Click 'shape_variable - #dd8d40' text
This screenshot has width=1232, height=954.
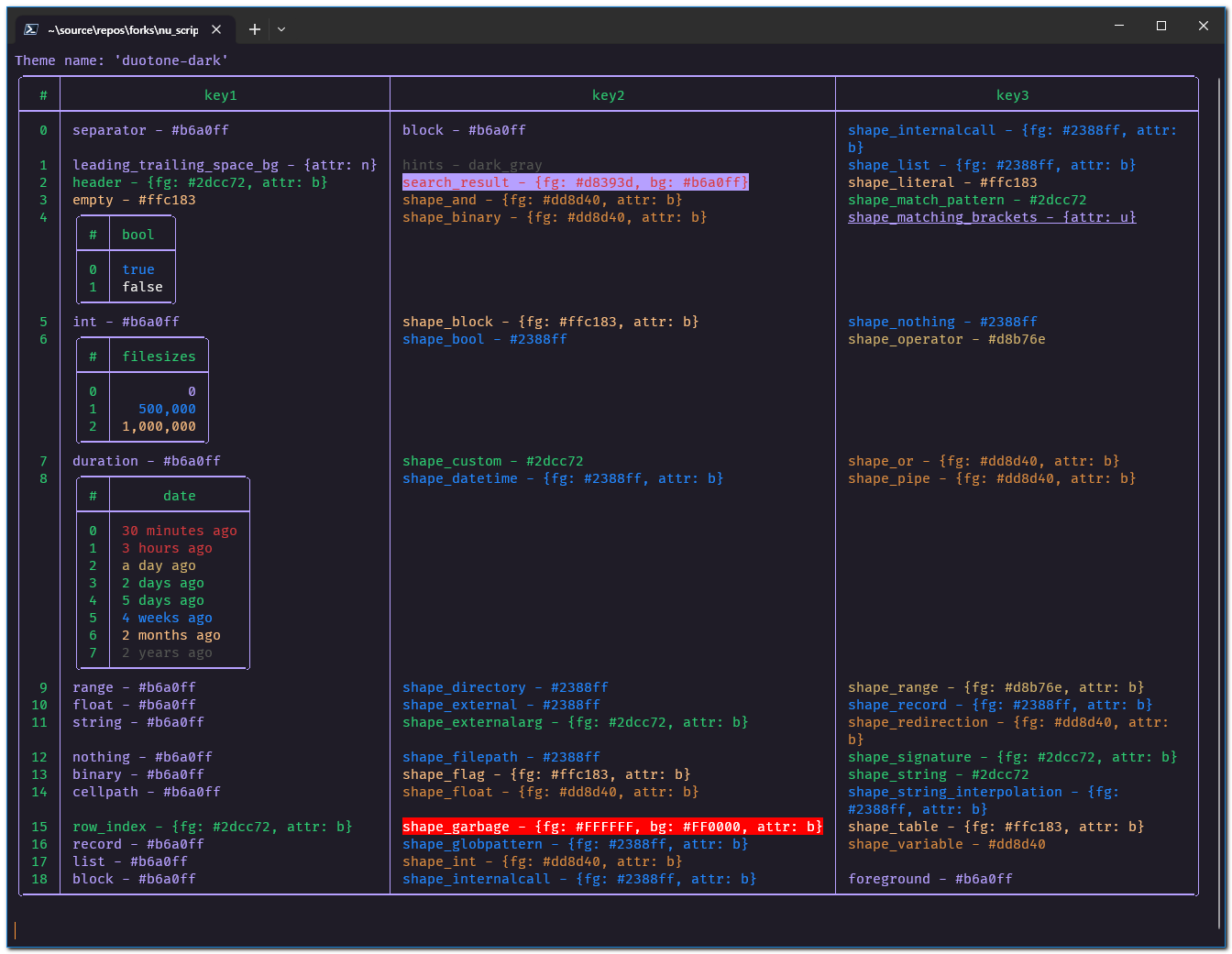[947, 844]
